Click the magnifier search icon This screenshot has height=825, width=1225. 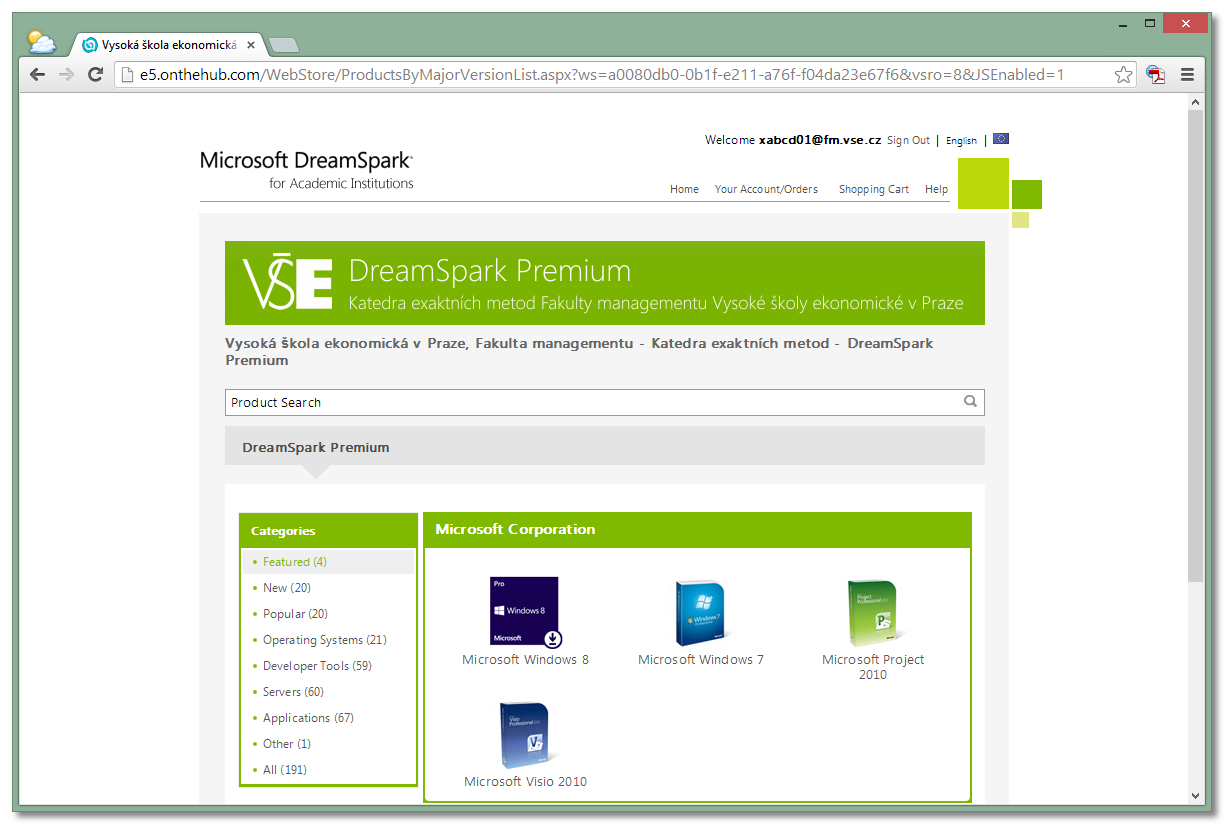click(x=970, y=401)
